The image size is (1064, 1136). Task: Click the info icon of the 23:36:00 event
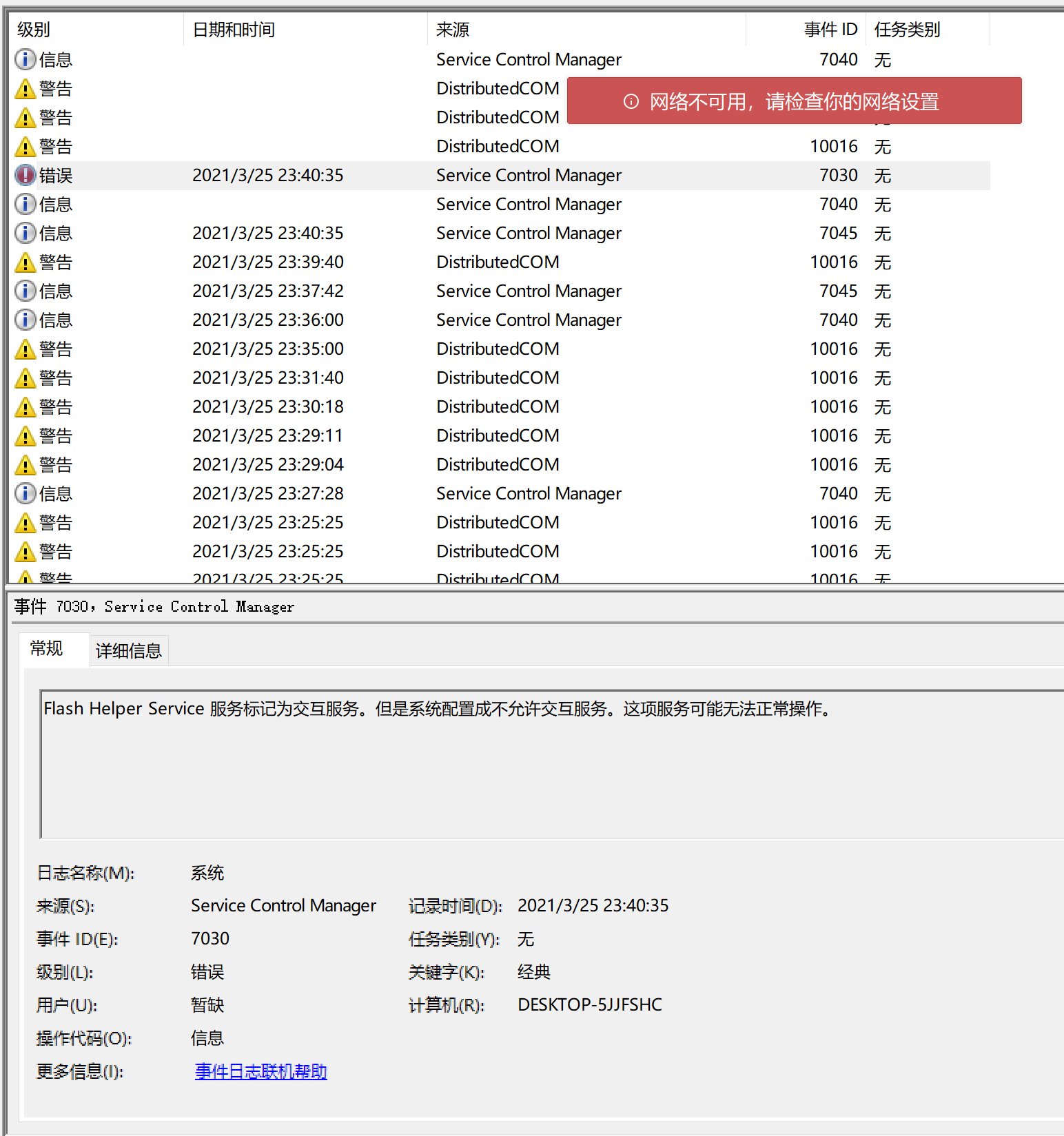click(x=25, y=320)
